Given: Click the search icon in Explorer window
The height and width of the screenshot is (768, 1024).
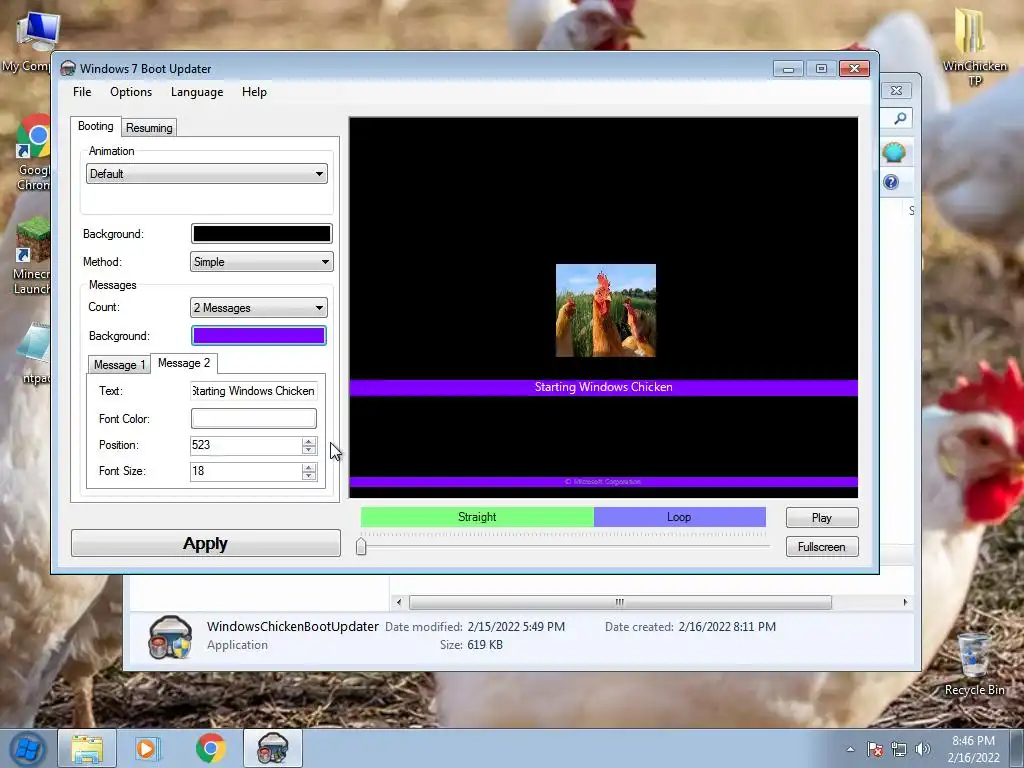Looking at the screenshot, I should (901, 118).
